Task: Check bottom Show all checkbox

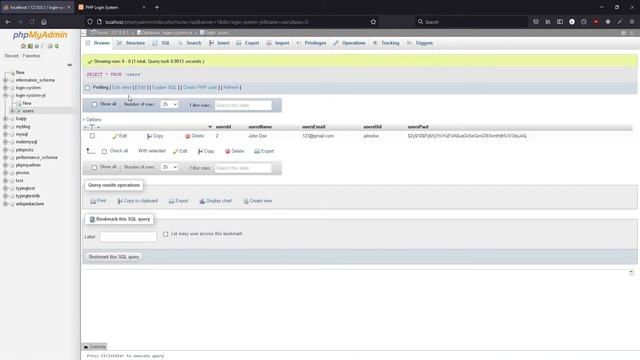Action: (94, 167)
